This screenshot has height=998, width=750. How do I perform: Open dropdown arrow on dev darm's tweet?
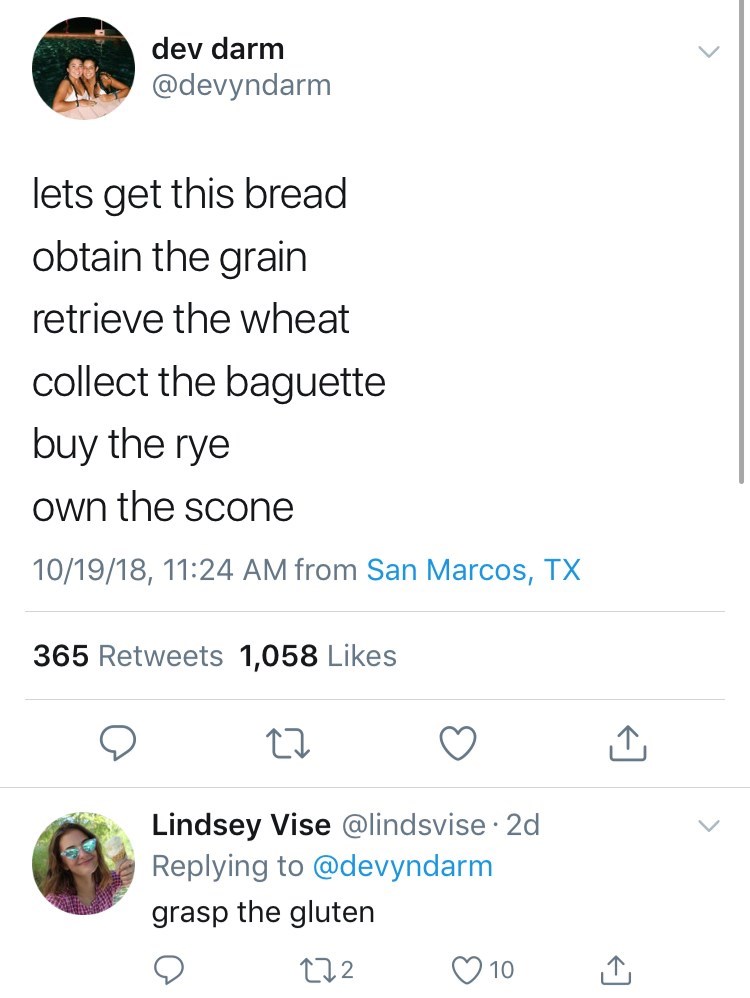707,51
